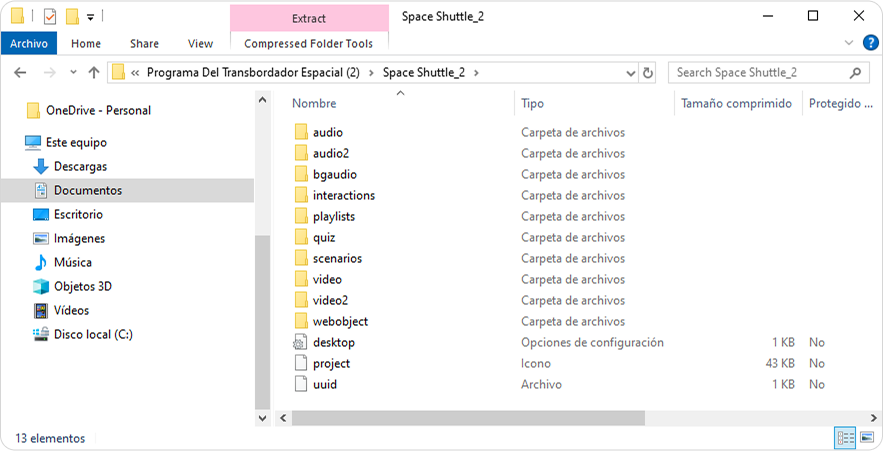Open the Compressed Folder Tools tab
Image resolution: width=883 pixels, height=451 pixels.
pos(309,43)
